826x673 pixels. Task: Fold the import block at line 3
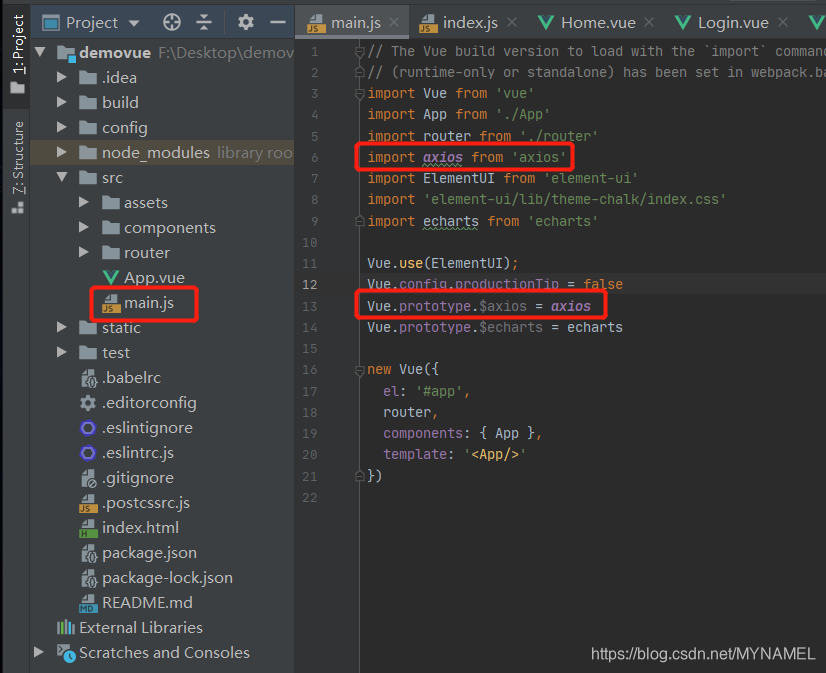tap(360, 94)
